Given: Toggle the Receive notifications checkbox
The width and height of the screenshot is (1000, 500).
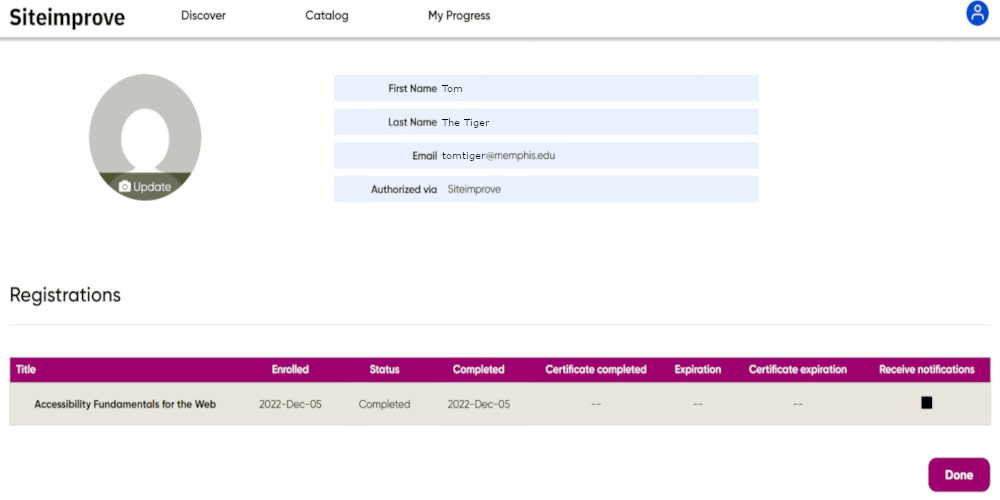Looking at the screenshot, I should coord(926,403).
